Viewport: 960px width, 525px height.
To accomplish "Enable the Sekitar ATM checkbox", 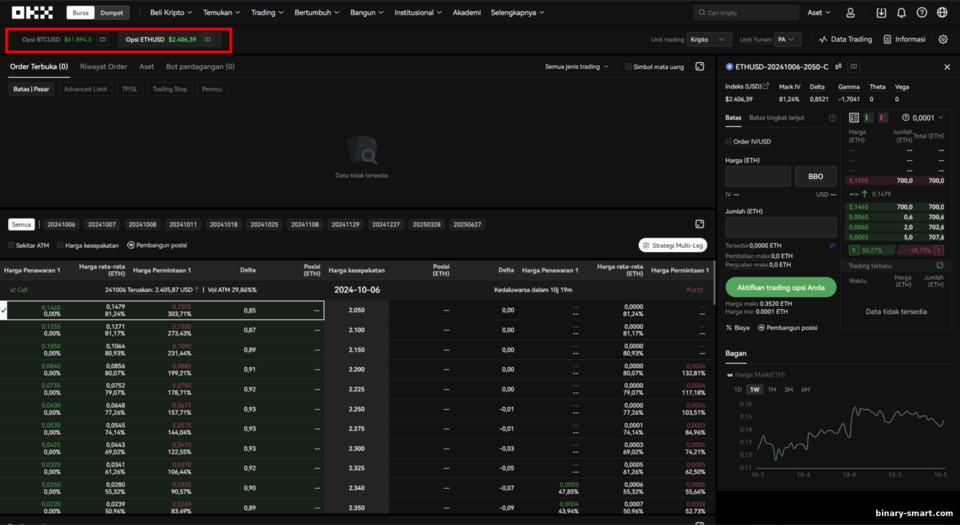I will (x=11, y=245).
